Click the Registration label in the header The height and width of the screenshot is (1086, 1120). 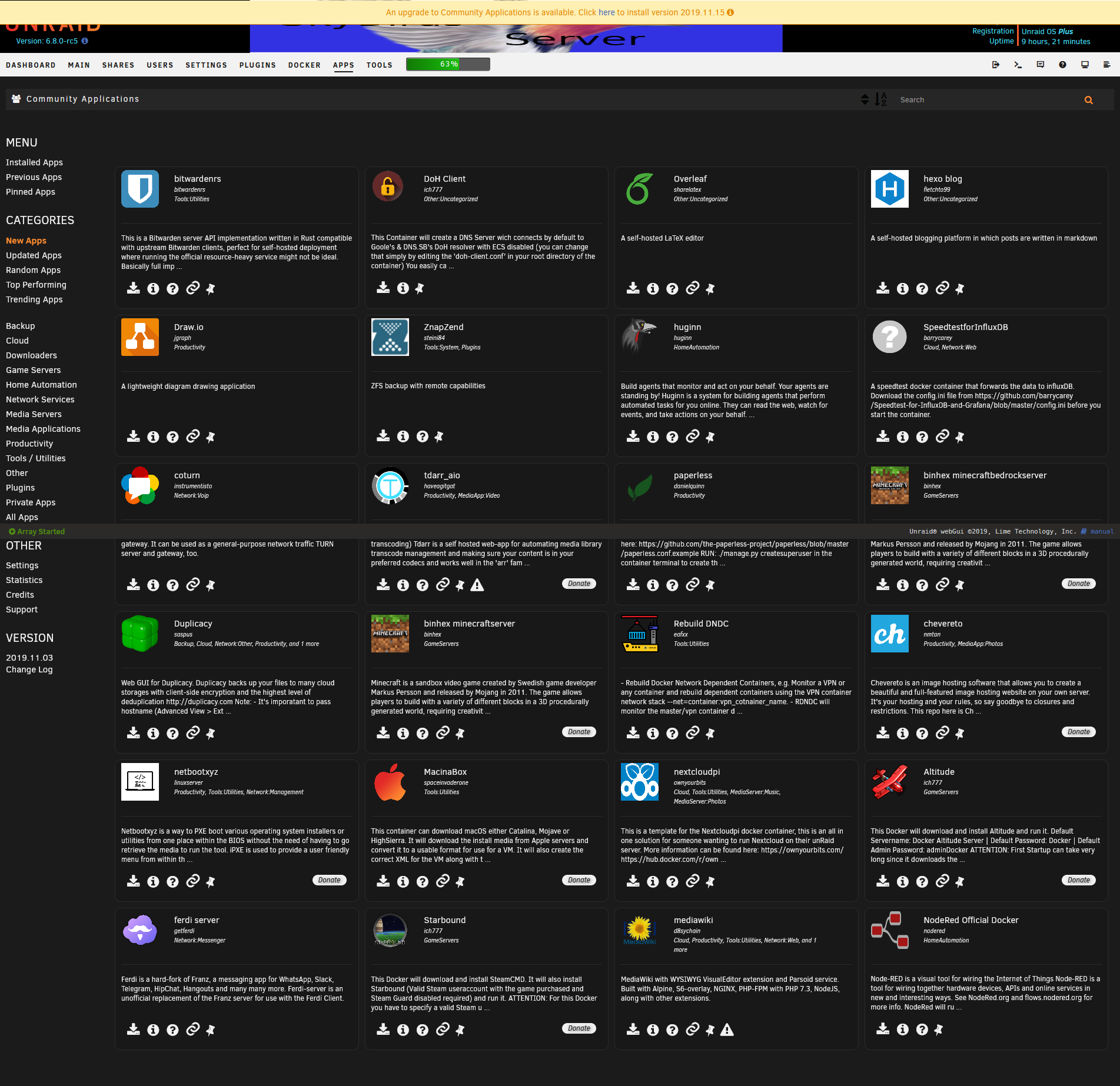[993, 31]
